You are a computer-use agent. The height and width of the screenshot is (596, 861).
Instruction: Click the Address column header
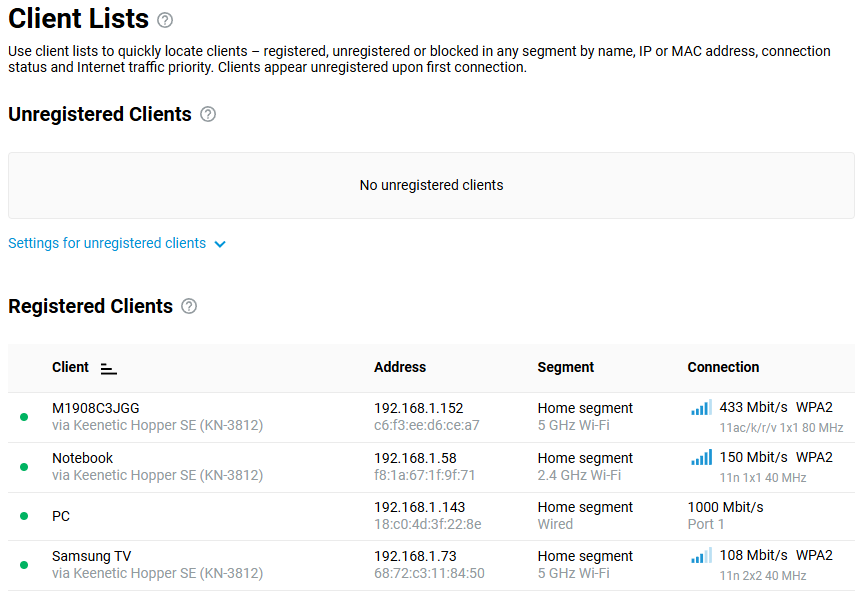(400, 367)
